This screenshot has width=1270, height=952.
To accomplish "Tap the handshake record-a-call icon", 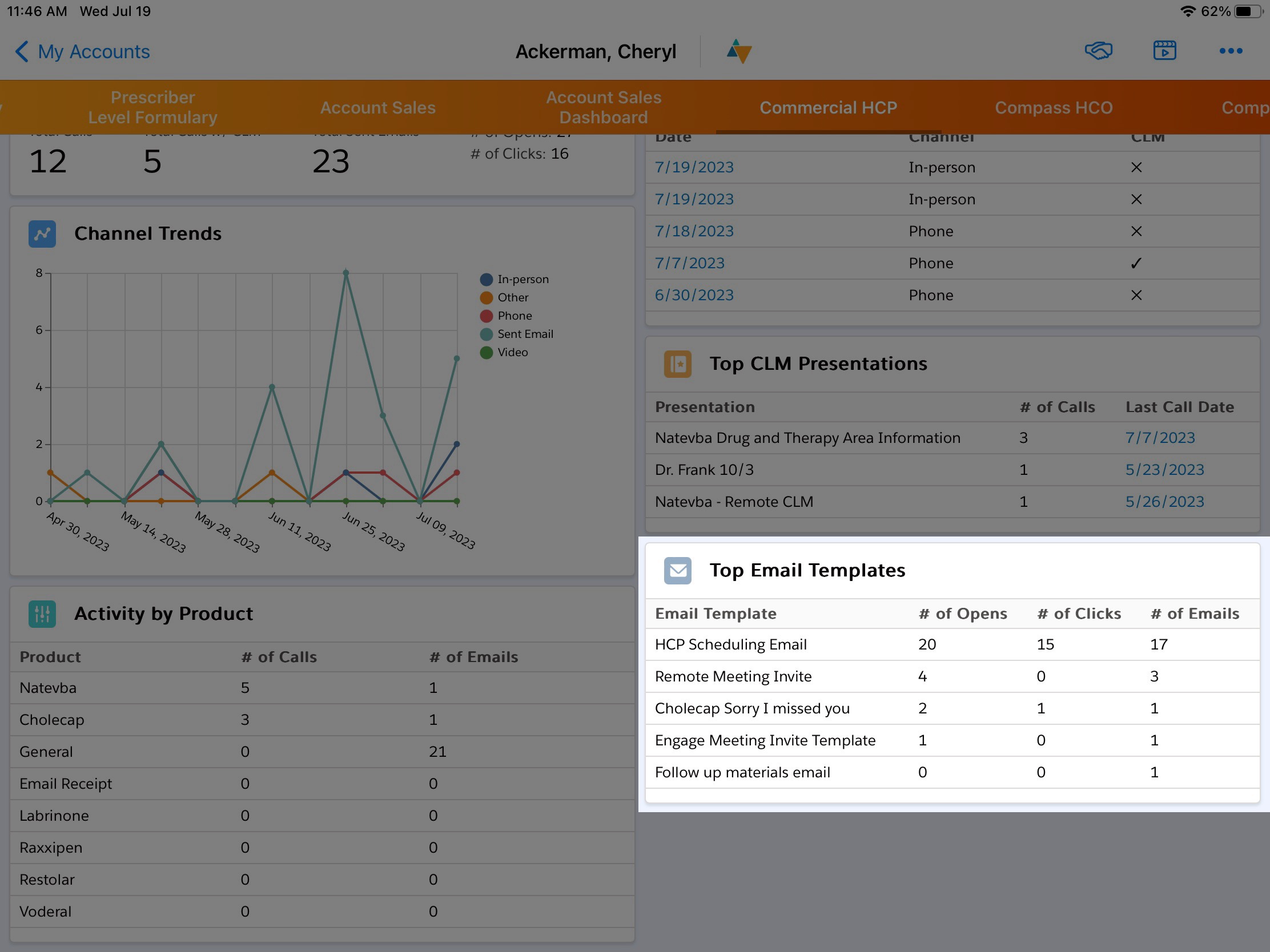I will tap(1098, 51).
